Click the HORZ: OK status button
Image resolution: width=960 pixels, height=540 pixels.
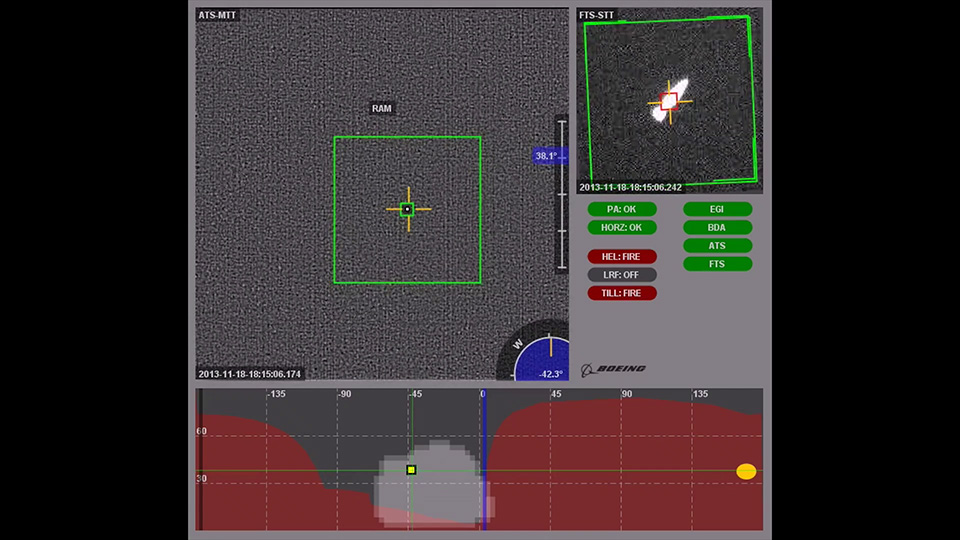click(622, 227)
